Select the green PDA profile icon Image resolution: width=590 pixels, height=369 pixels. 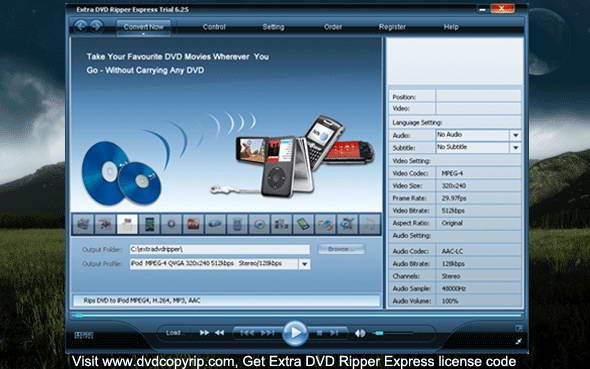tap(303, 224)
